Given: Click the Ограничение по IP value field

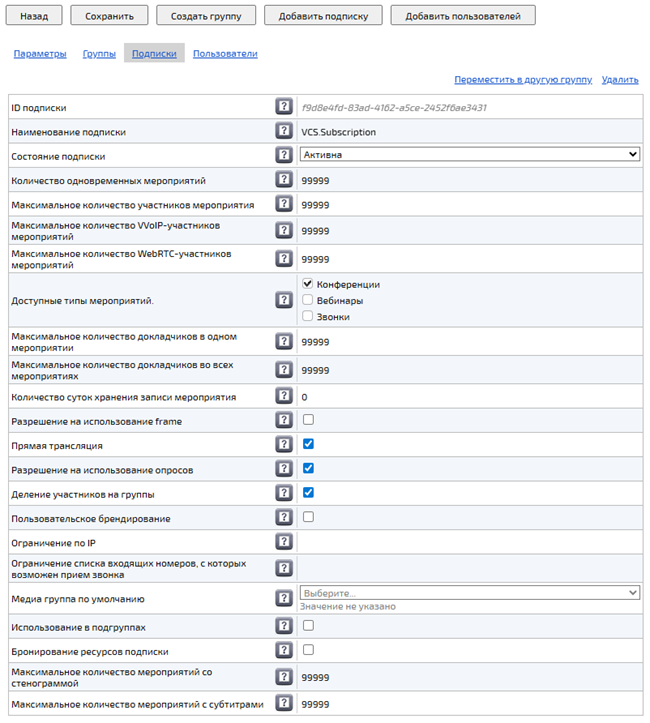Looking at the screenshot, I should [x=470, y=542].
